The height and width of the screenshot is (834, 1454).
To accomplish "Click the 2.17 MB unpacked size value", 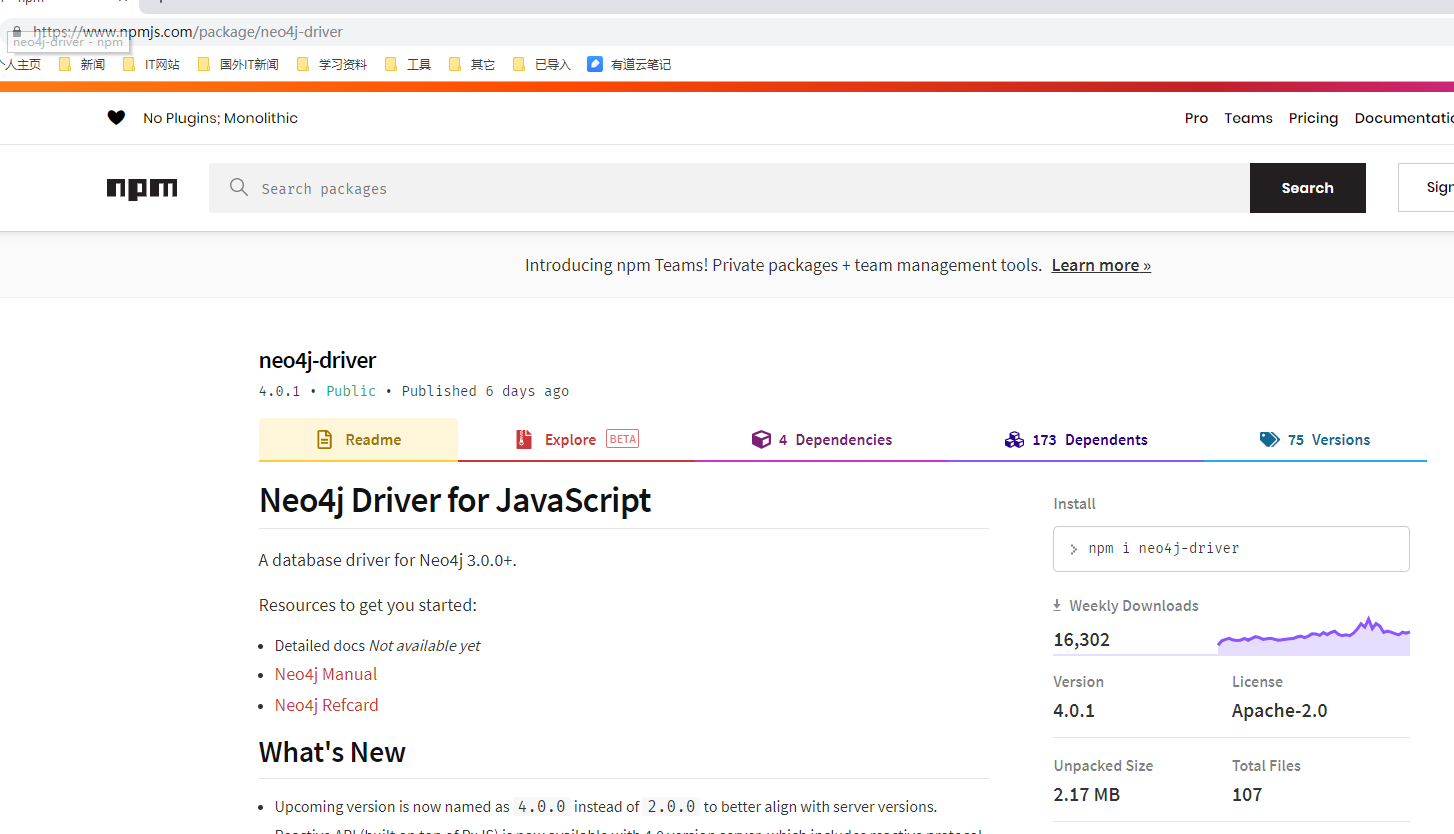I will click(1086, 795).
